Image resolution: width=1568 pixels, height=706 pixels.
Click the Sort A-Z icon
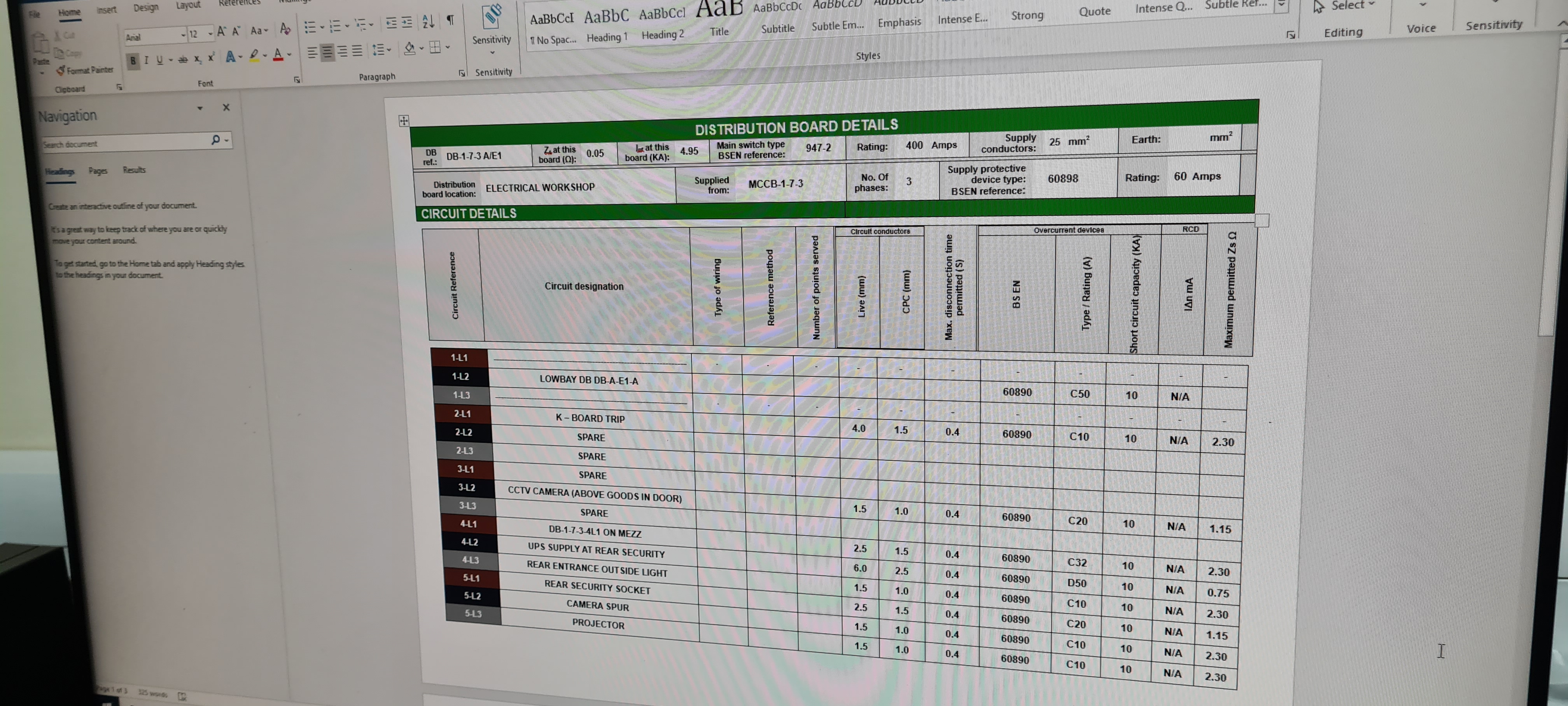tap(428, 22)
